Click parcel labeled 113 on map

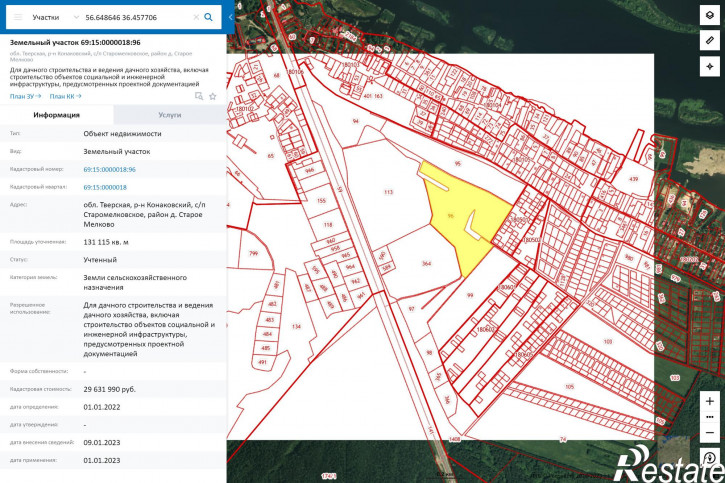388,192
